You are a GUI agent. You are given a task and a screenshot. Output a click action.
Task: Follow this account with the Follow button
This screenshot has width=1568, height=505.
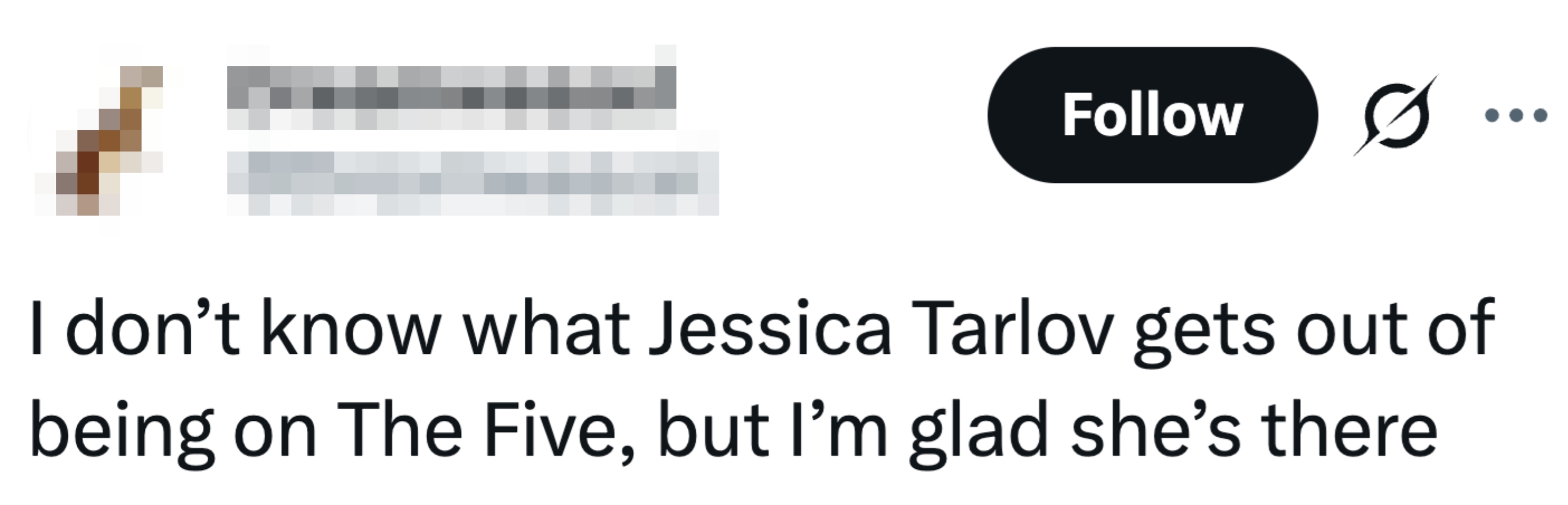pyautogui.click(x=1151, y=115)
